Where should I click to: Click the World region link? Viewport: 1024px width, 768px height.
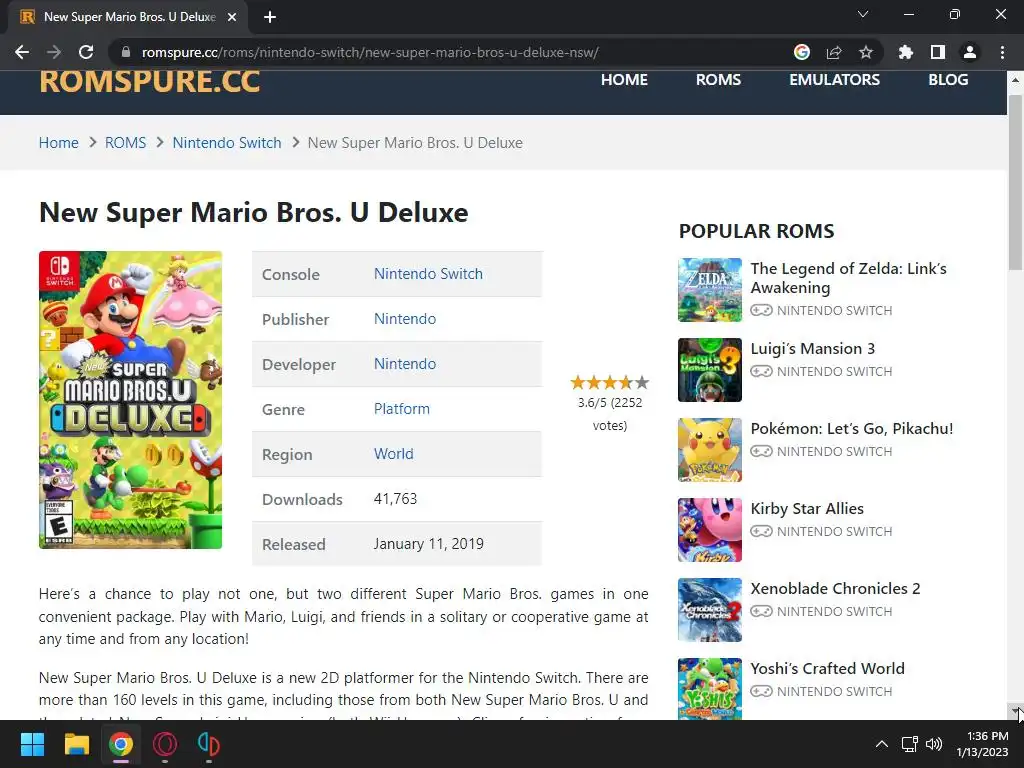(x=393, y=454)
